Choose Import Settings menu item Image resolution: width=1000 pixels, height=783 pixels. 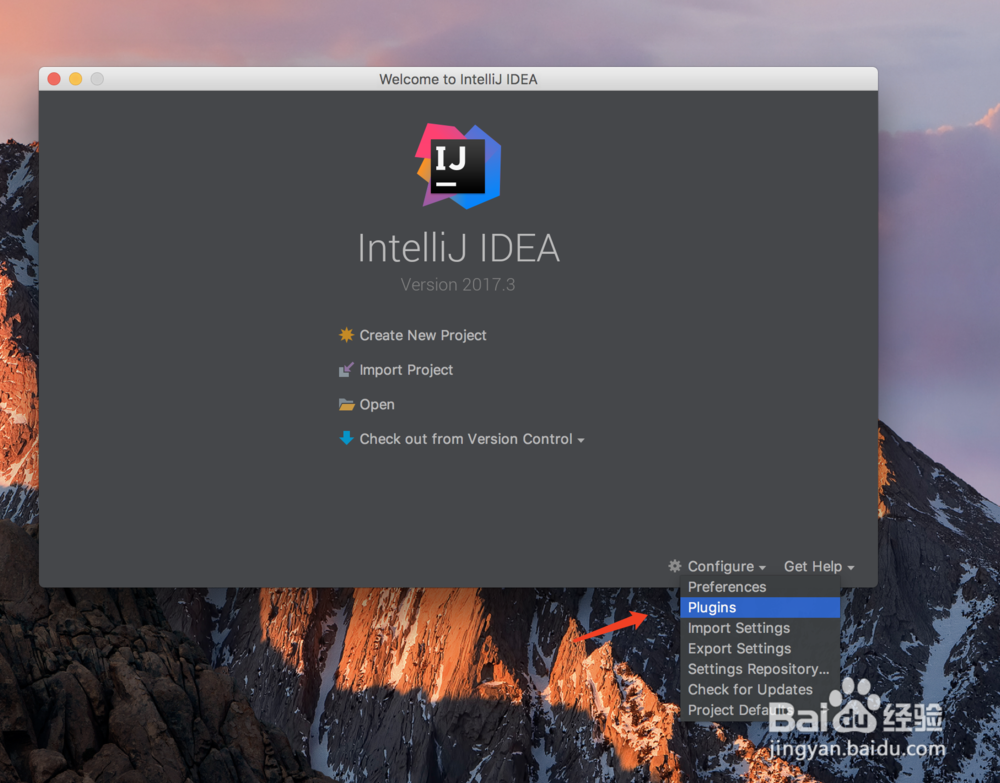(760, 628)
